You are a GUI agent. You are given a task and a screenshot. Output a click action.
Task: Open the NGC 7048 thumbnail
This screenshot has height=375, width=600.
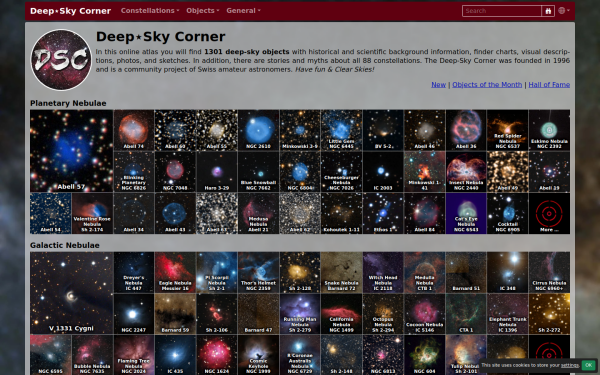pyautogui.click(x=175, y=171)
